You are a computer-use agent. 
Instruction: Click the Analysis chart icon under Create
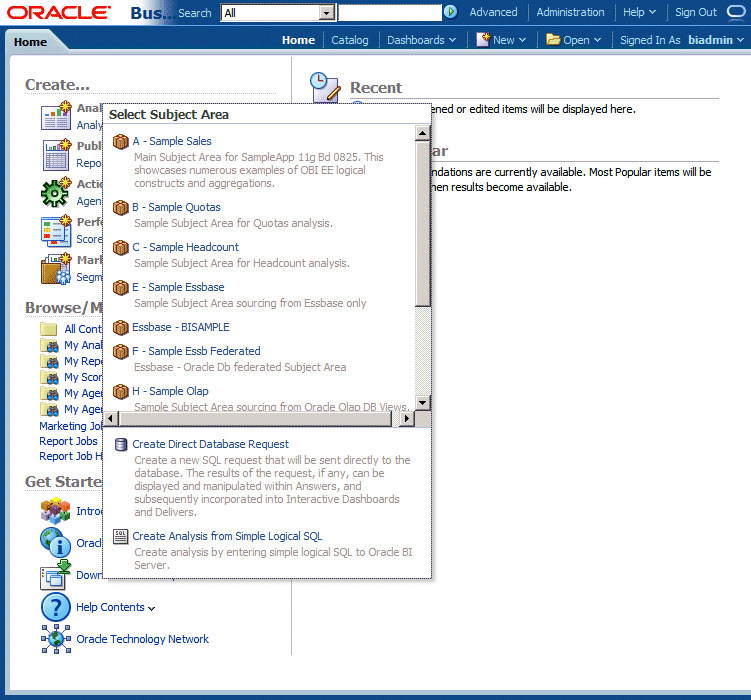[56, 116]
